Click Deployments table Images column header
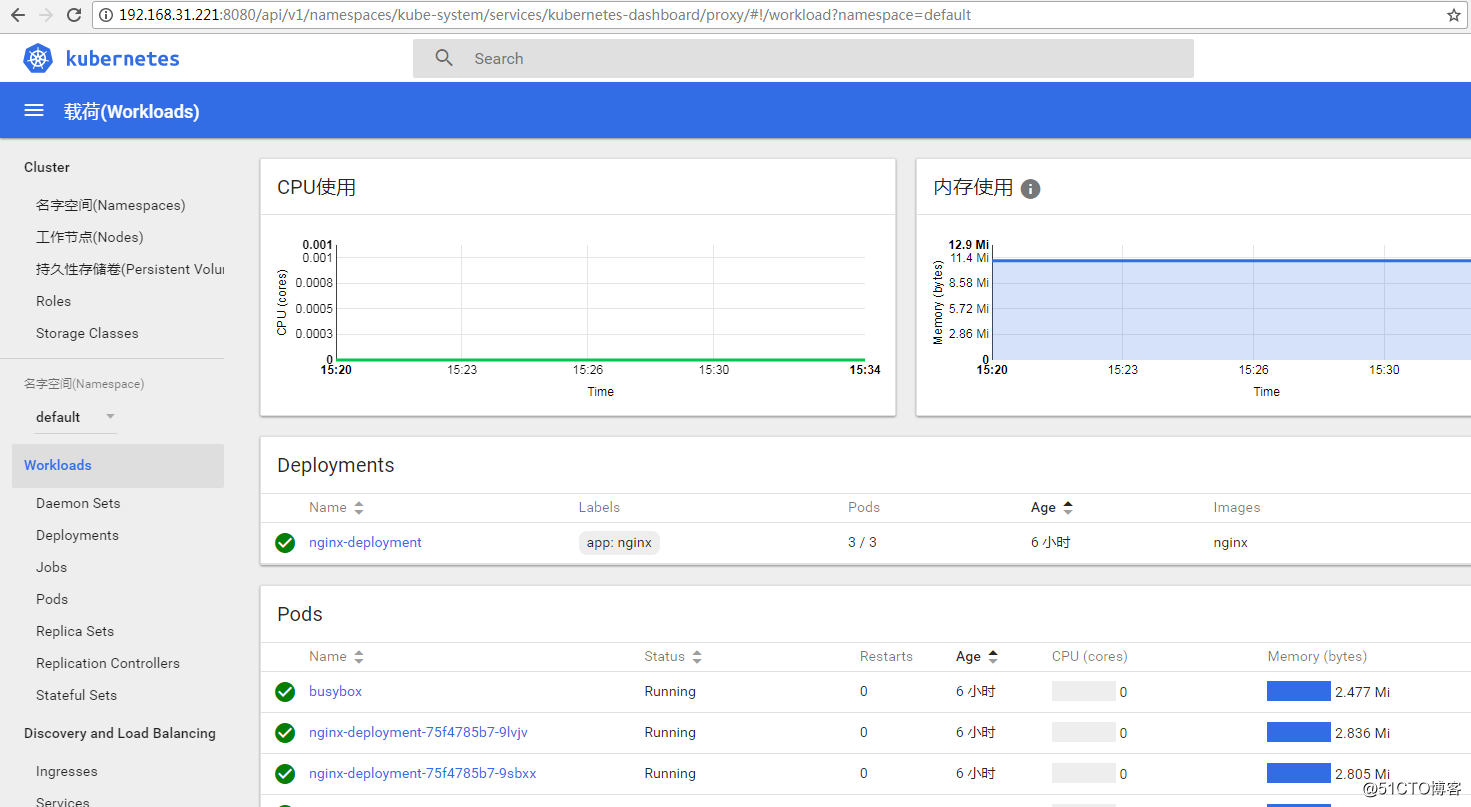Viewport: 1471px width, 807px height. [x=1237, y=507]
